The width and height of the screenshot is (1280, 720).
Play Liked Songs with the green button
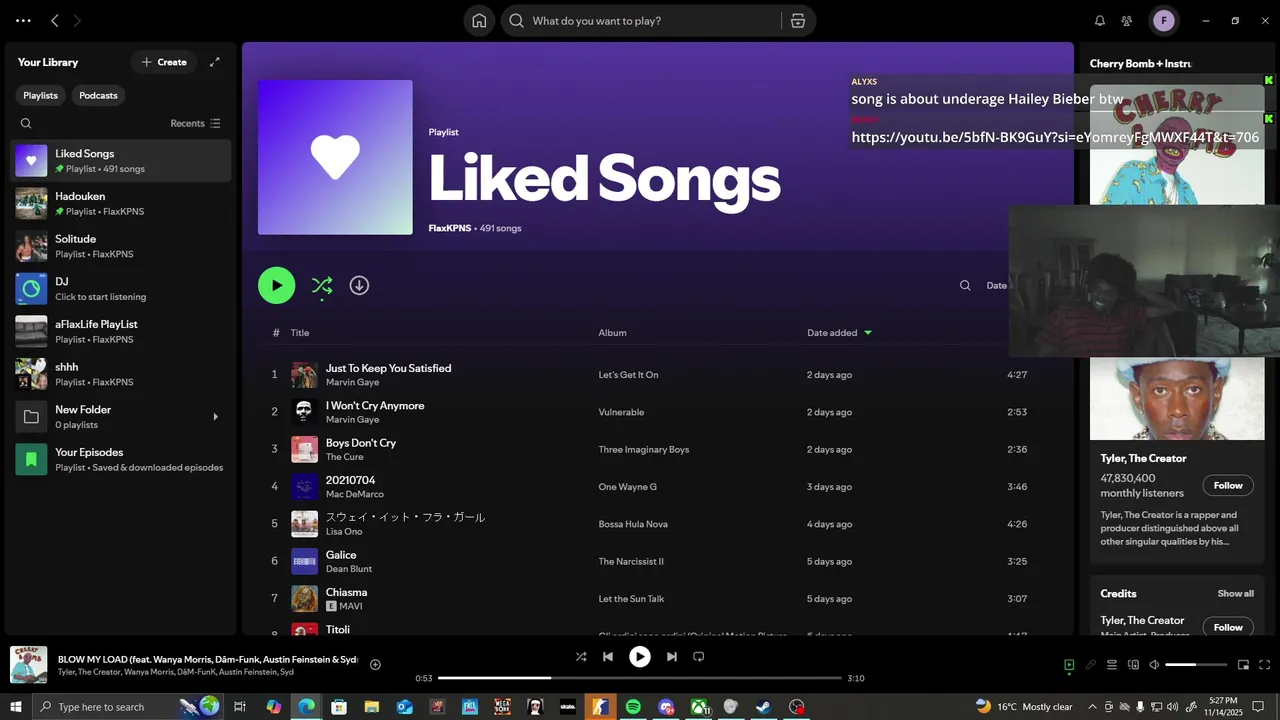click(277, 285)
